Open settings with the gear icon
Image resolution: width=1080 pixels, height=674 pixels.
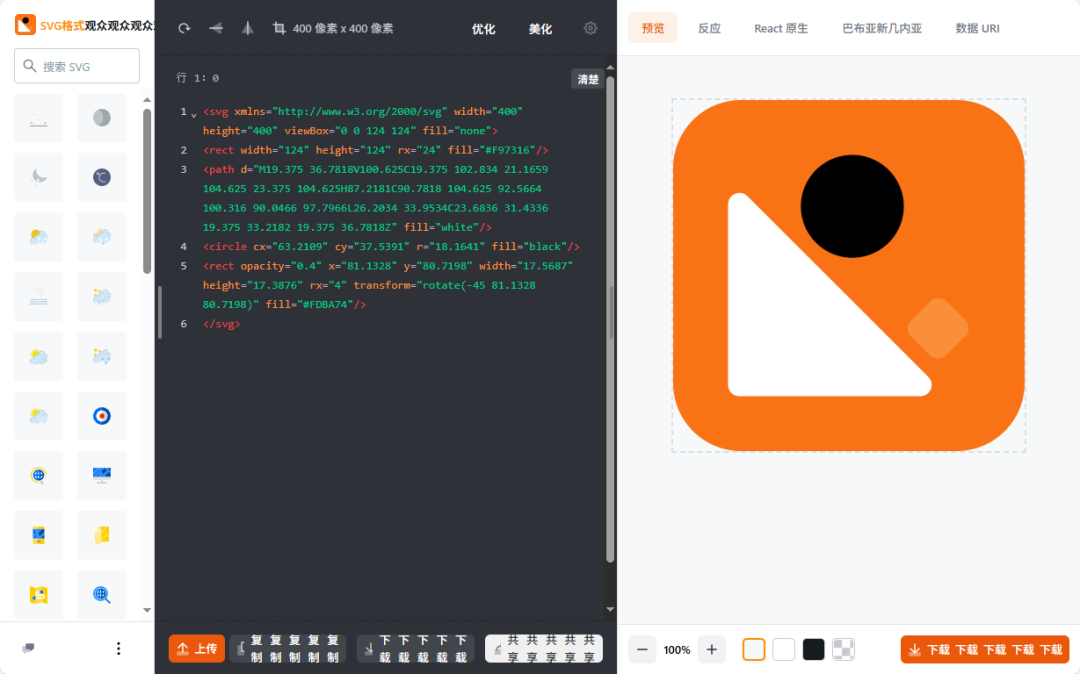[590, 29]
